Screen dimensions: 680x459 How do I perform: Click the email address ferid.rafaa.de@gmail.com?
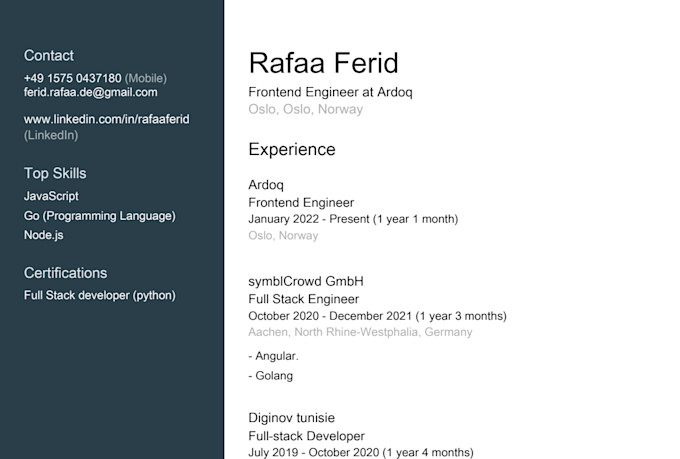click(x=91, y=92)
